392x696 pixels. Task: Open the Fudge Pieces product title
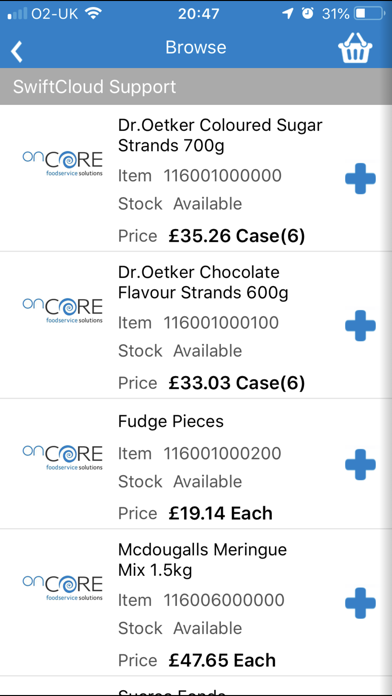(171, 421)
